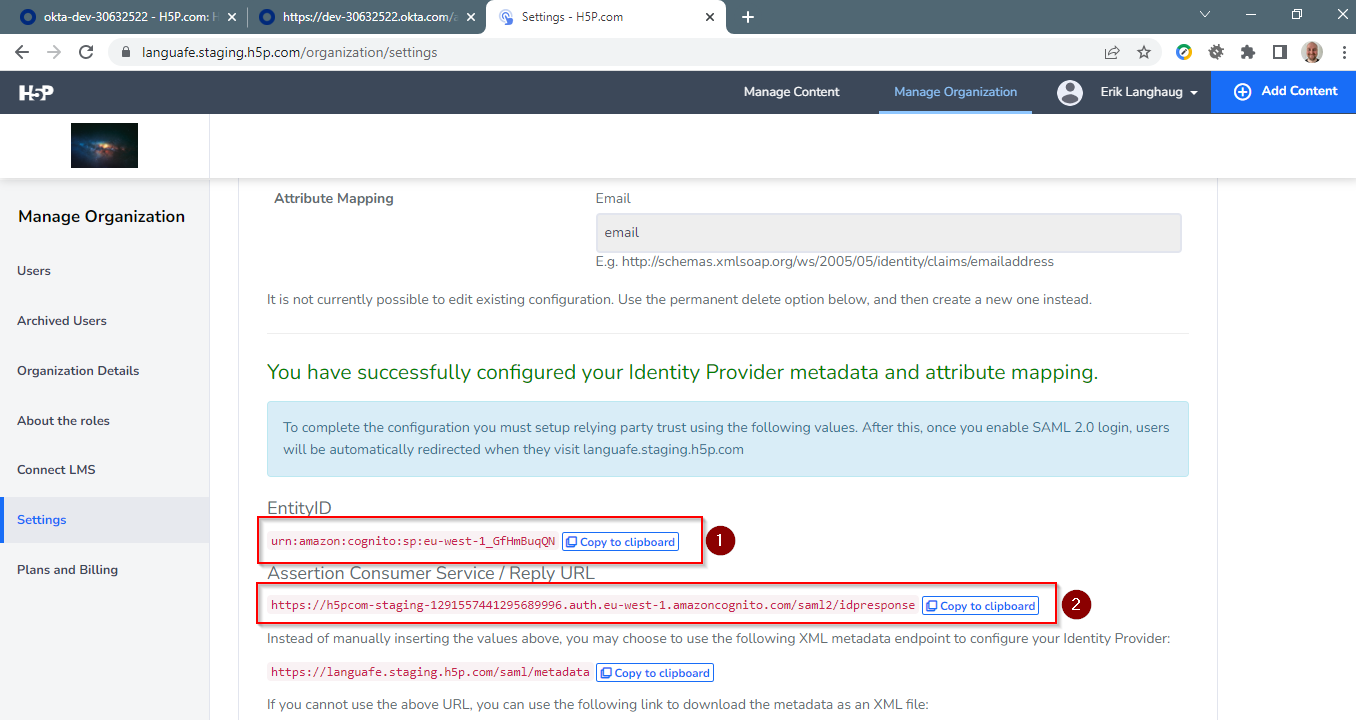Click the amazoncognito idpresponse URL text

coord(592,606)
